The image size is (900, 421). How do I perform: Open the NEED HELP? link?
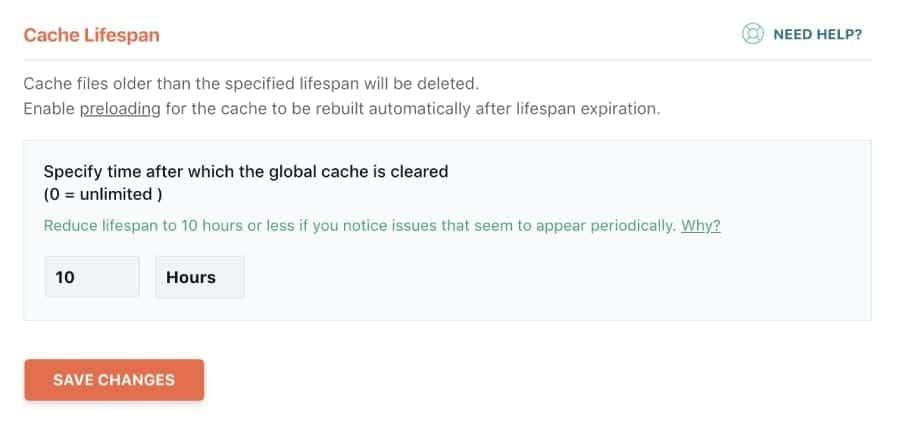coord(817,34)
